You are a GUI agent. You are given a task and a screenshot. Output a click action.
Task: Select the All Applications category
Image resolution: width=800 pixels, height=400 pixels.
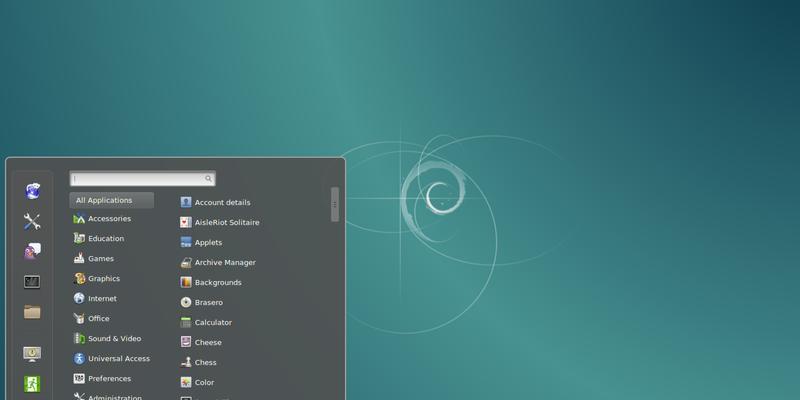point(112,200)
